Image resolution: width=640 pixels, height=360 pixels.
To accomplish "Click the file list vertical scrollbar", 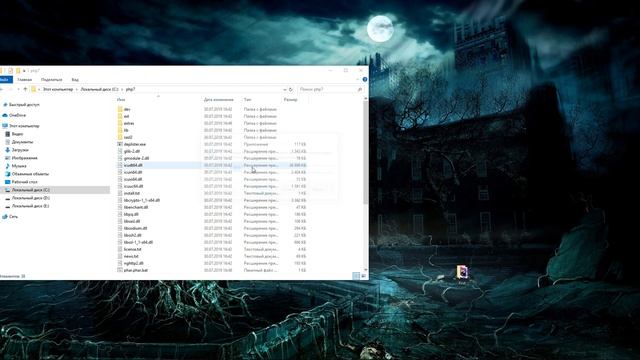I will [x=365, y=153].
